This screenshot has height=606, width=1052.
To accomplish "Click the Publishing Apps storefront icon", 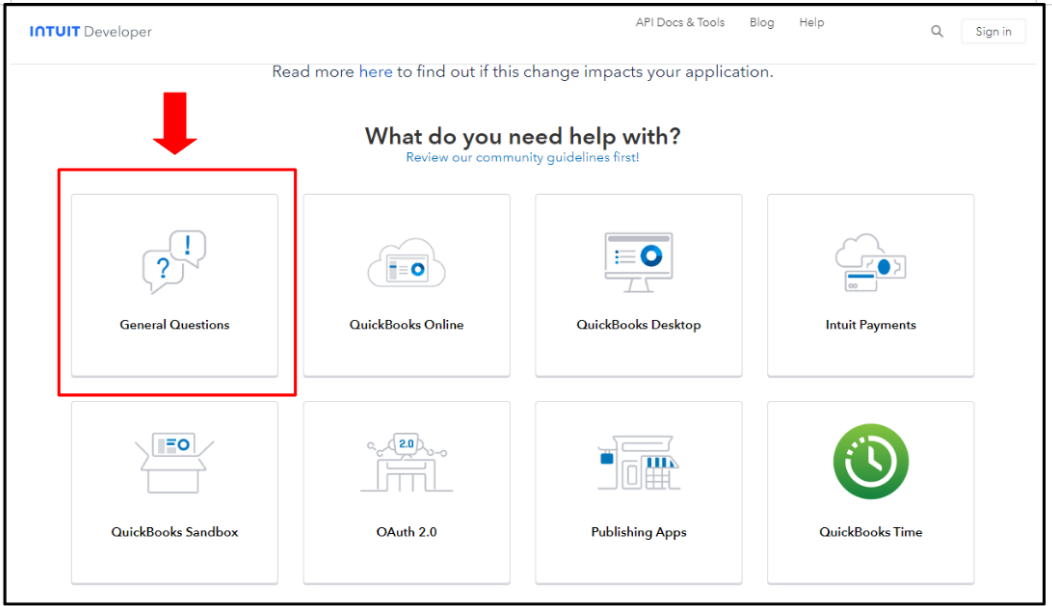I will click(638, 464).
